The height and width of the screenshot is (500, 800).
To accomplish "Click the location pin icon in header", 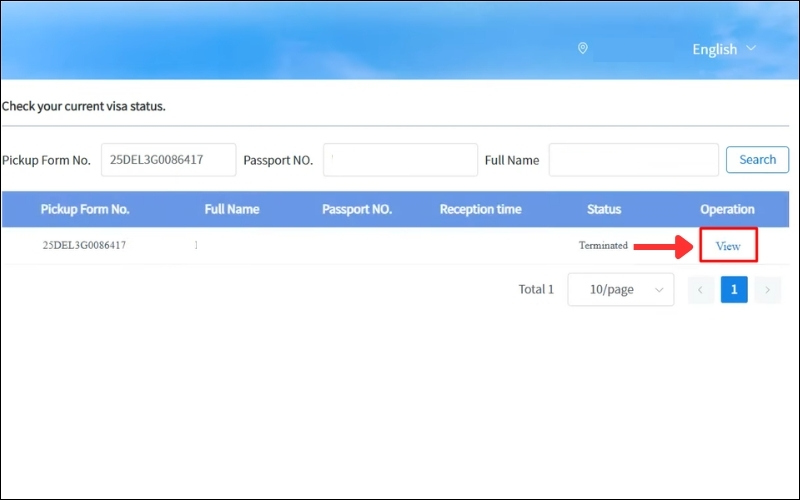I will 582,48.
